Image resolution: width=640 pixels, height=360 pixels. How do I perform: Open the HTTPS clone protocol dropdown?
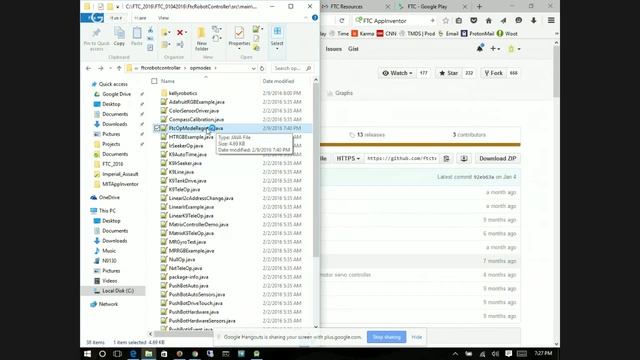[348, 158]
